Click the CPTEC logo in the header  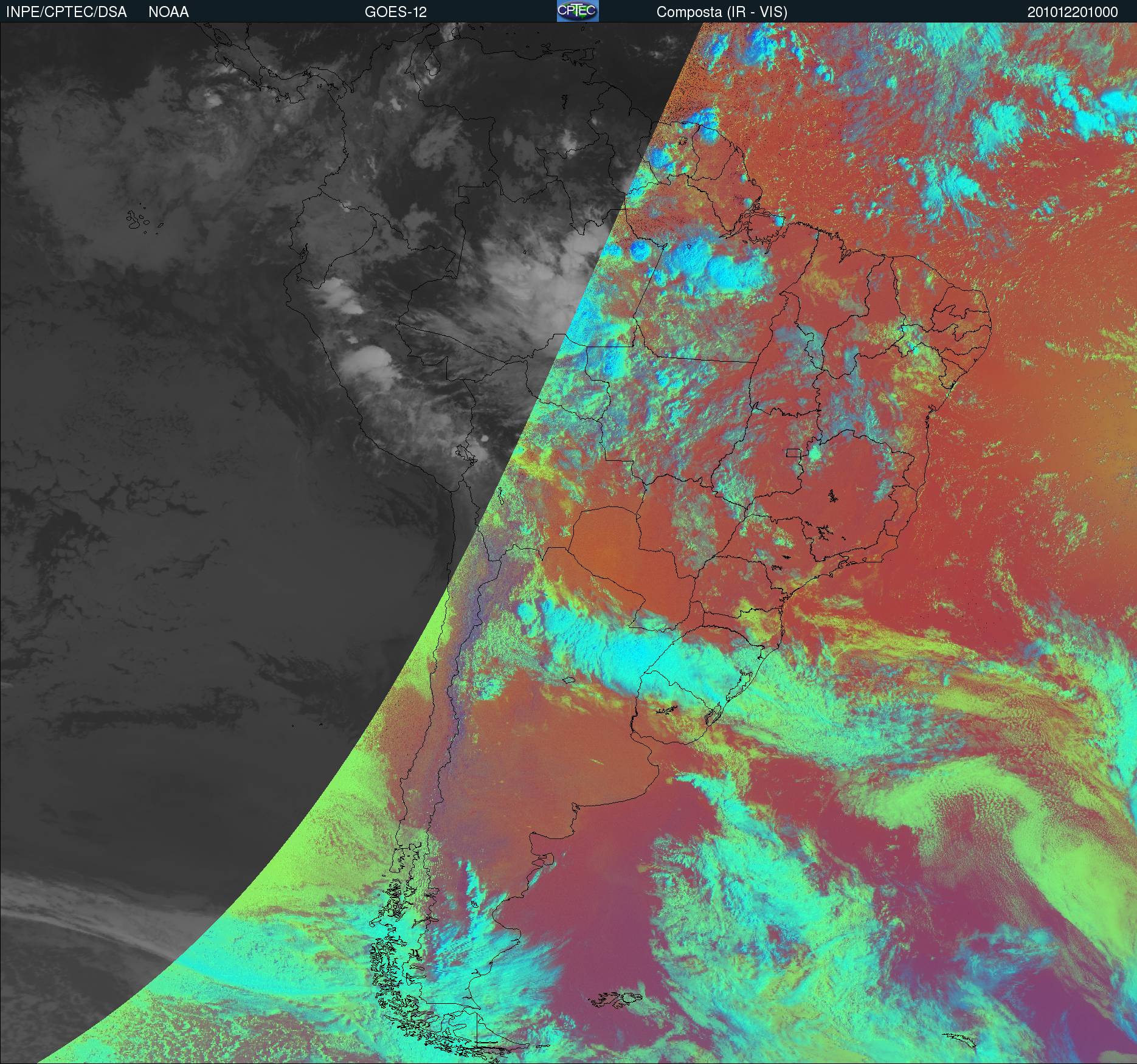(x=578, y=11)
